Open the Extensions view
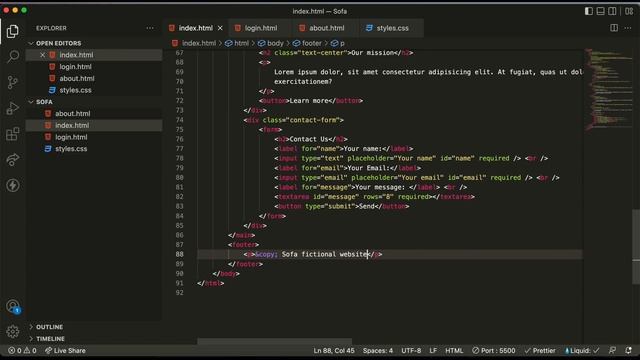This screenshot has width=640, height=360. (x=13, y=134)
